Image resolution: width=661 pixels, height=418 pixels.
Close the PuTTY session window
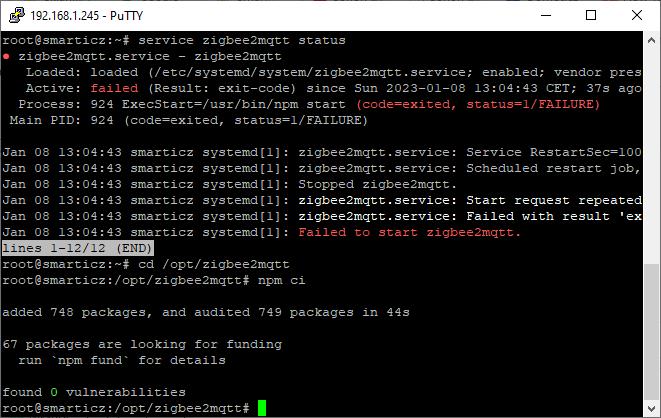(x=637, y=16)
